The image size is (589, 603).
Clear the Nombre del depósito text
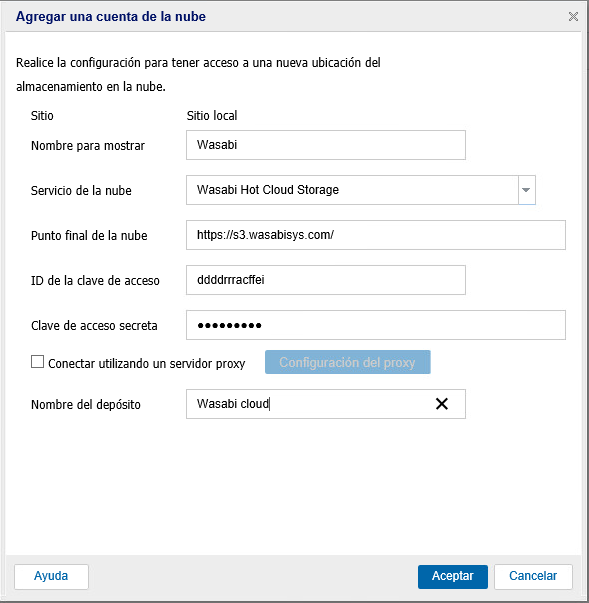point(442,404)
